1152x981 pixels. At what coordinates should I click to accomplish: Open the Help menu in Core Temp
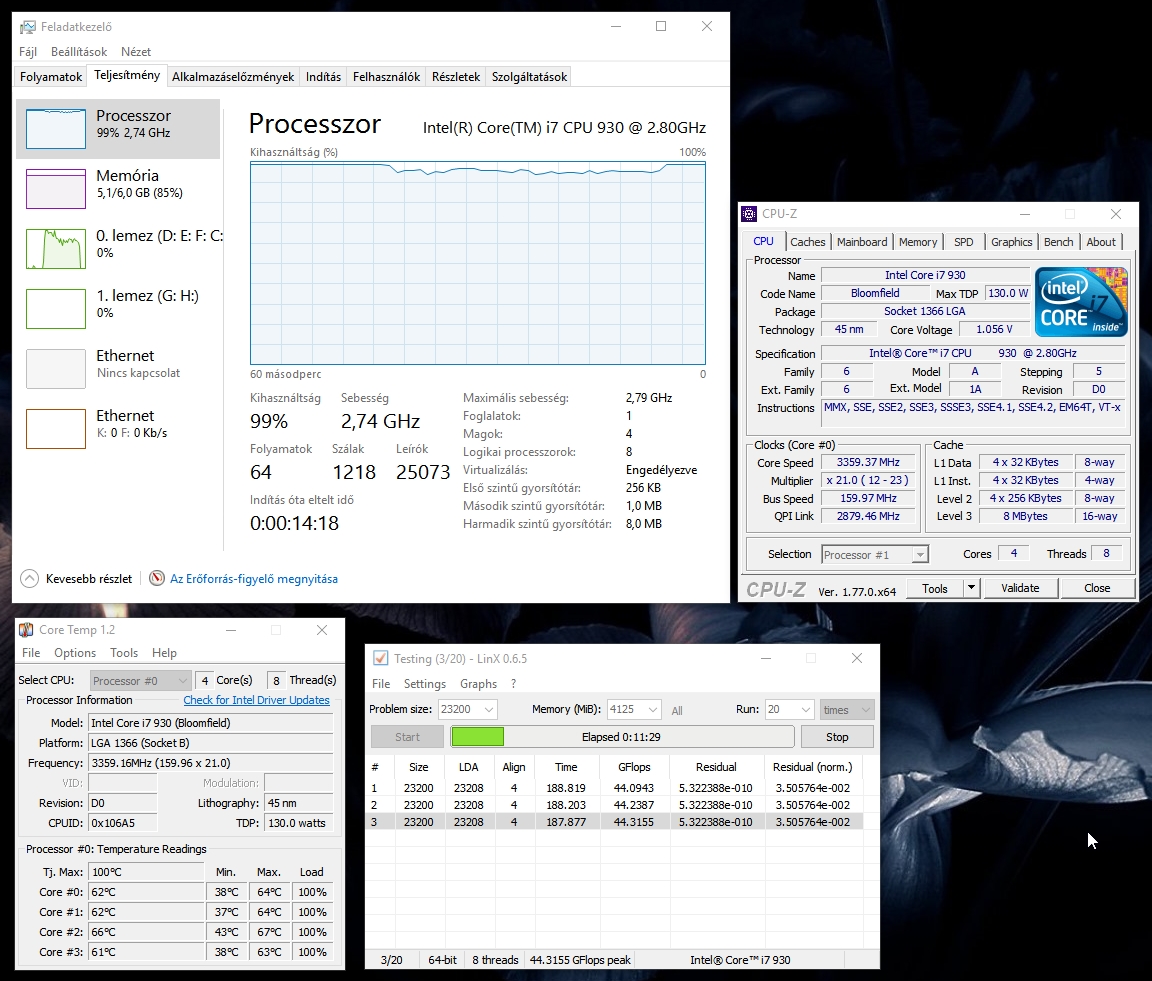[165, 653]
